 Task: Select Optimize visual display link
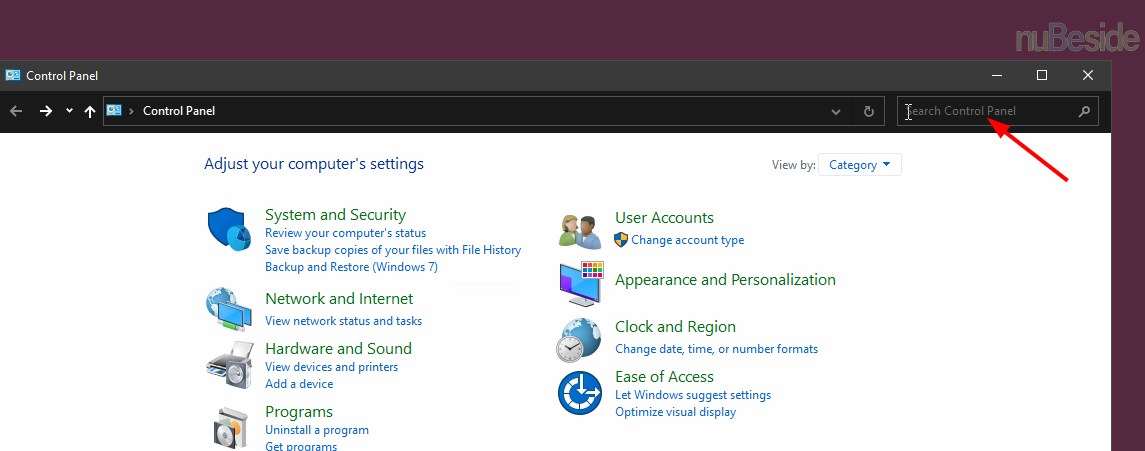675,412
